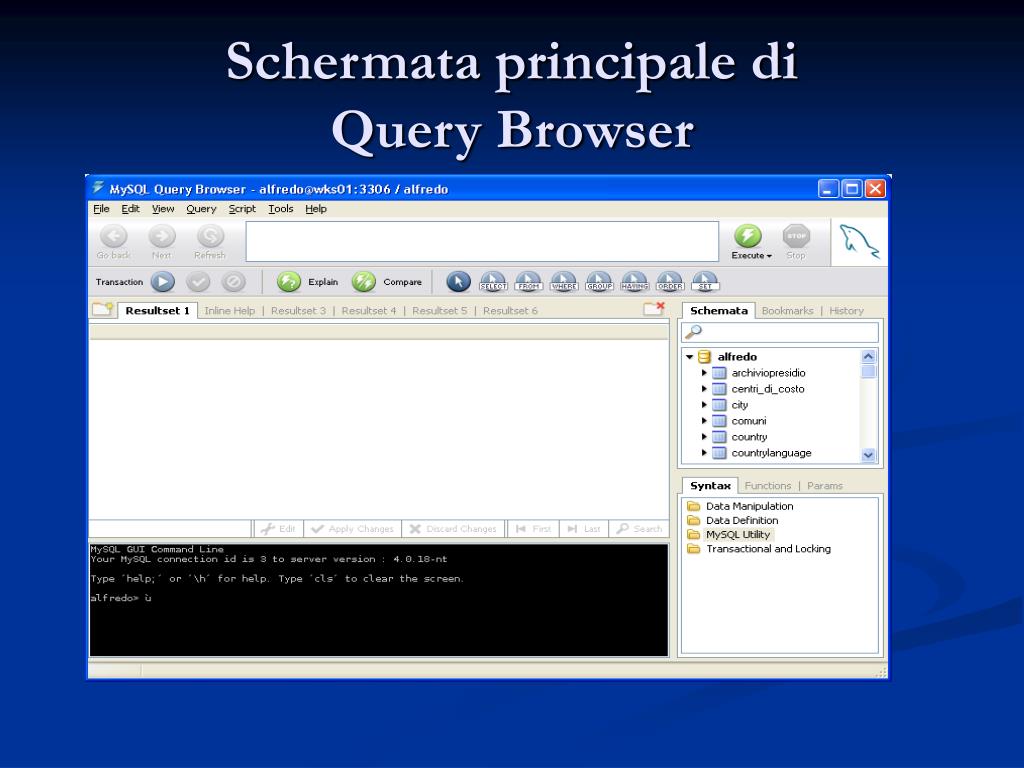Click the magnifier icon in schemata search
The image size is (1024, 768).
(694, 332)
